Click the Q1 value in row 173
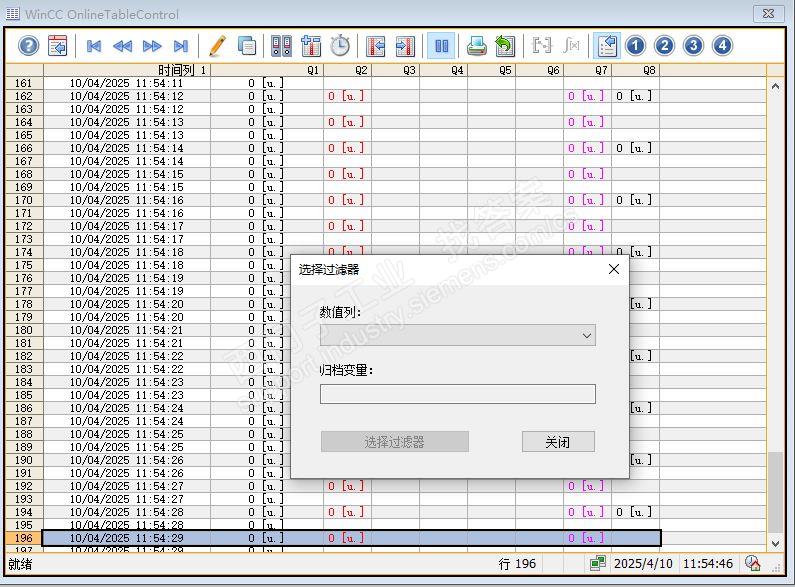795x587 pixels. click(x=267, y=239)
